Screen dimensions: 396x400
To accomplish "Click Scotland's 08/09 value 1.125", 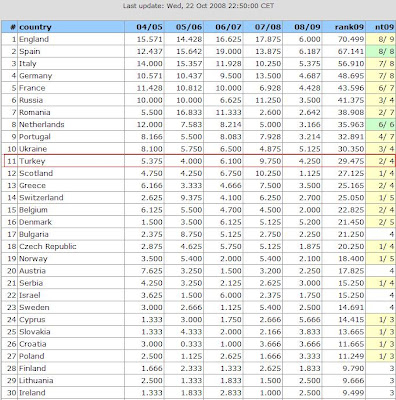I will tap(310, 173).
